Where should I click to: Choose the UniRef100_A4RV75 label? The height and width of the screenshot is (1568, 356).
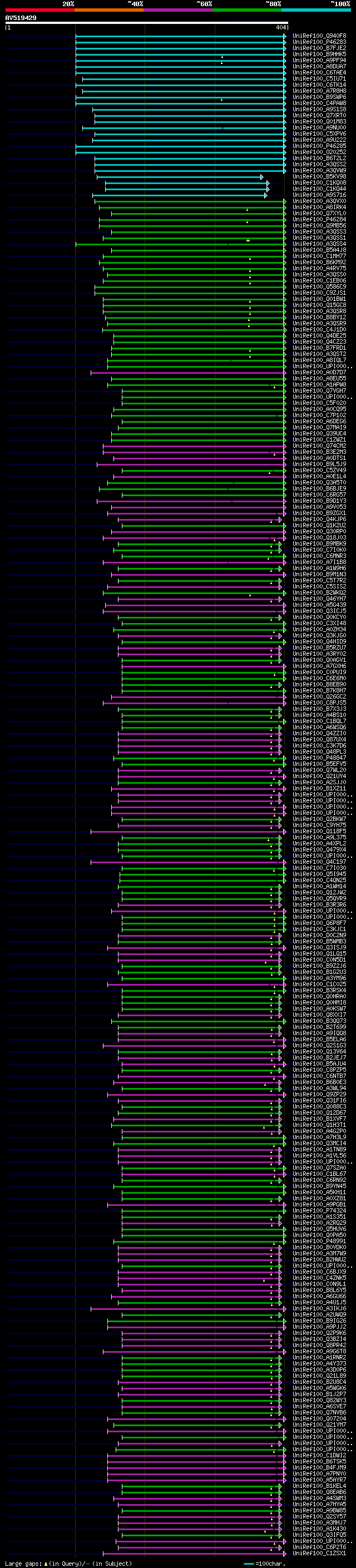click(319, 269)
